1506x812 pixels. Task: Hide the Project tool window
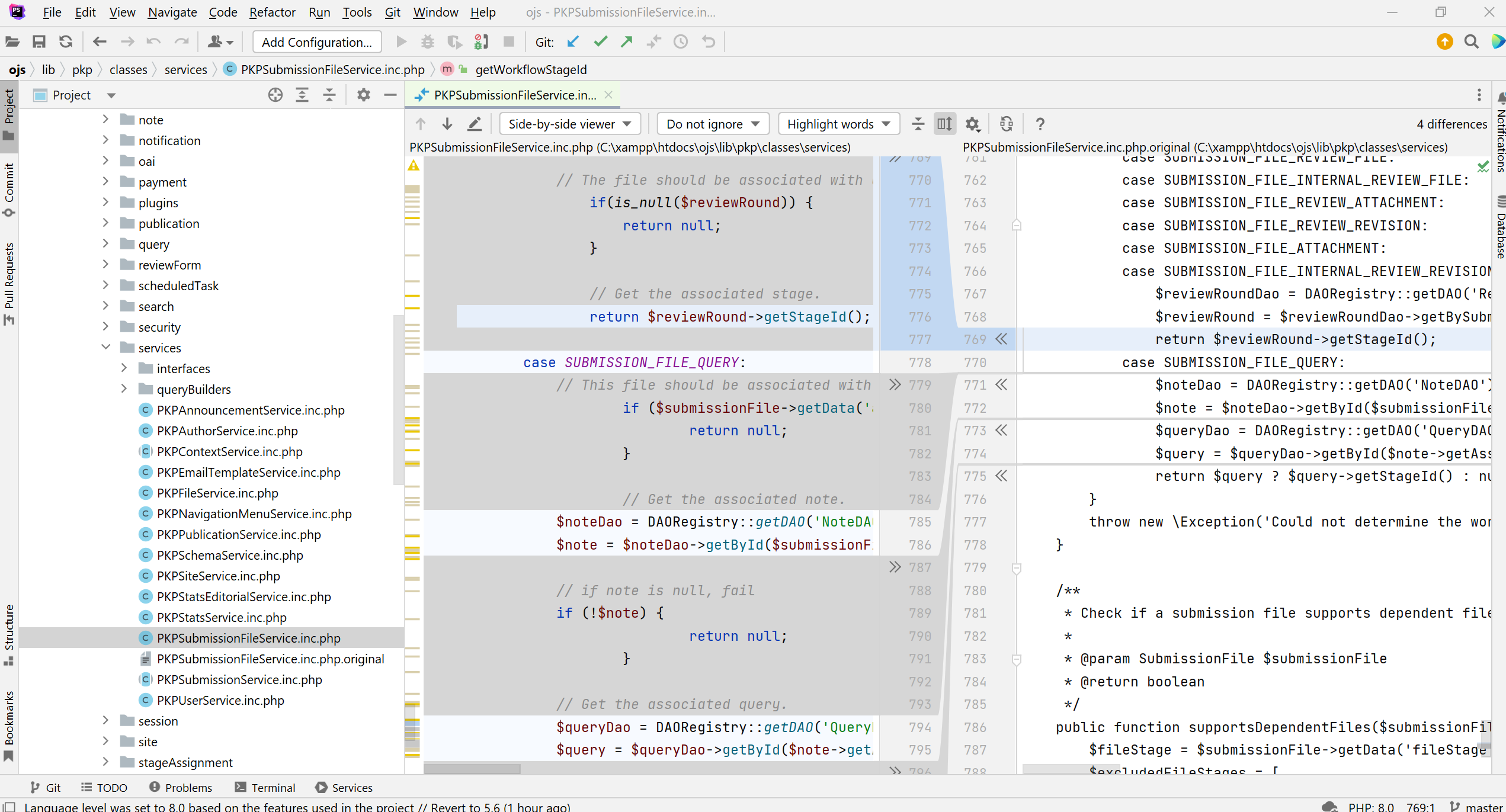(390, 95)
